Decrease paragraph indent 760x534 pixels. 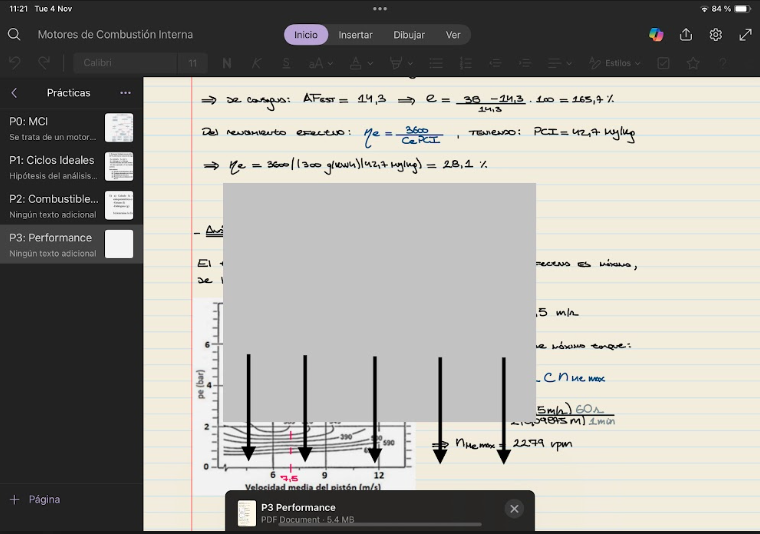point(495,63)
